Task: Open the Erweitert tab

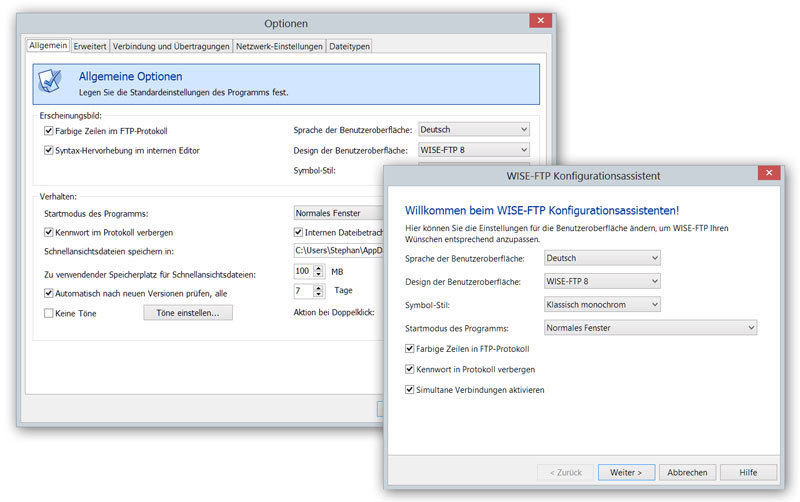Action: 90,46
